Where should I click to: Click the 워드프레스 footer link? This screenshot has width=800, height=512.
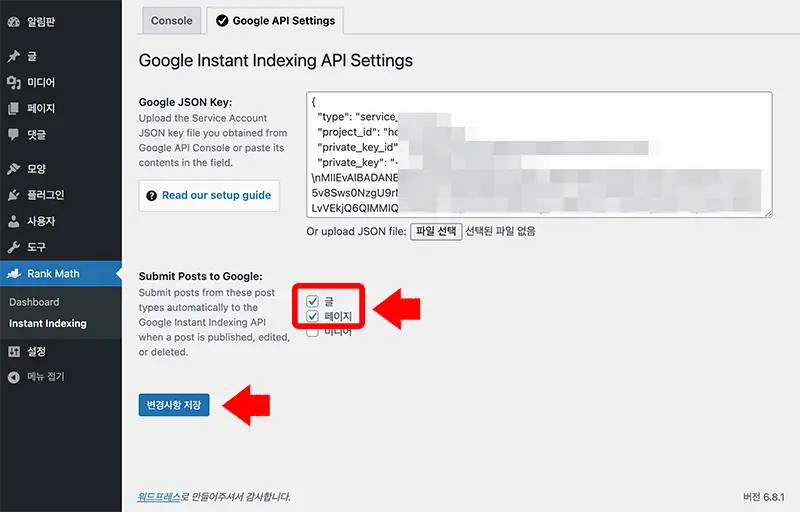159,497
